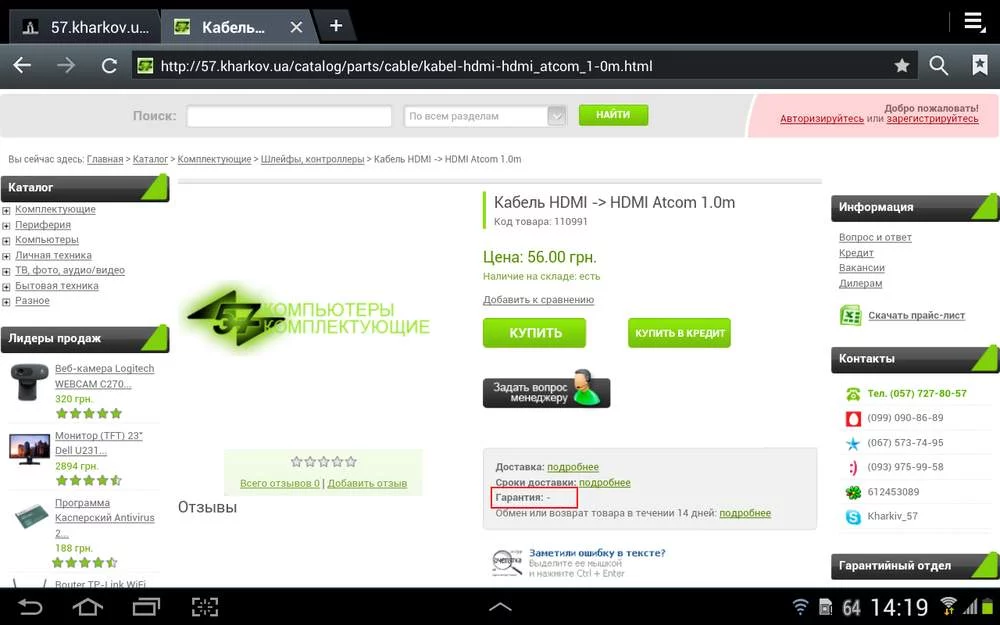Open a new tab with plus

click(x=336, y=26)
